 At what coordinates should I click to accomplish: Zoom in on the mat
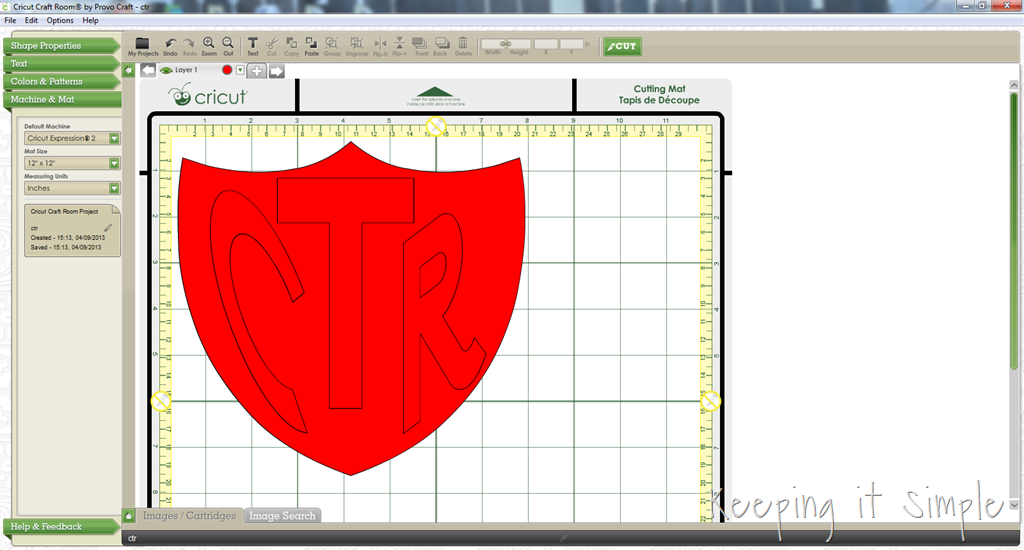(x=208, y=46)
